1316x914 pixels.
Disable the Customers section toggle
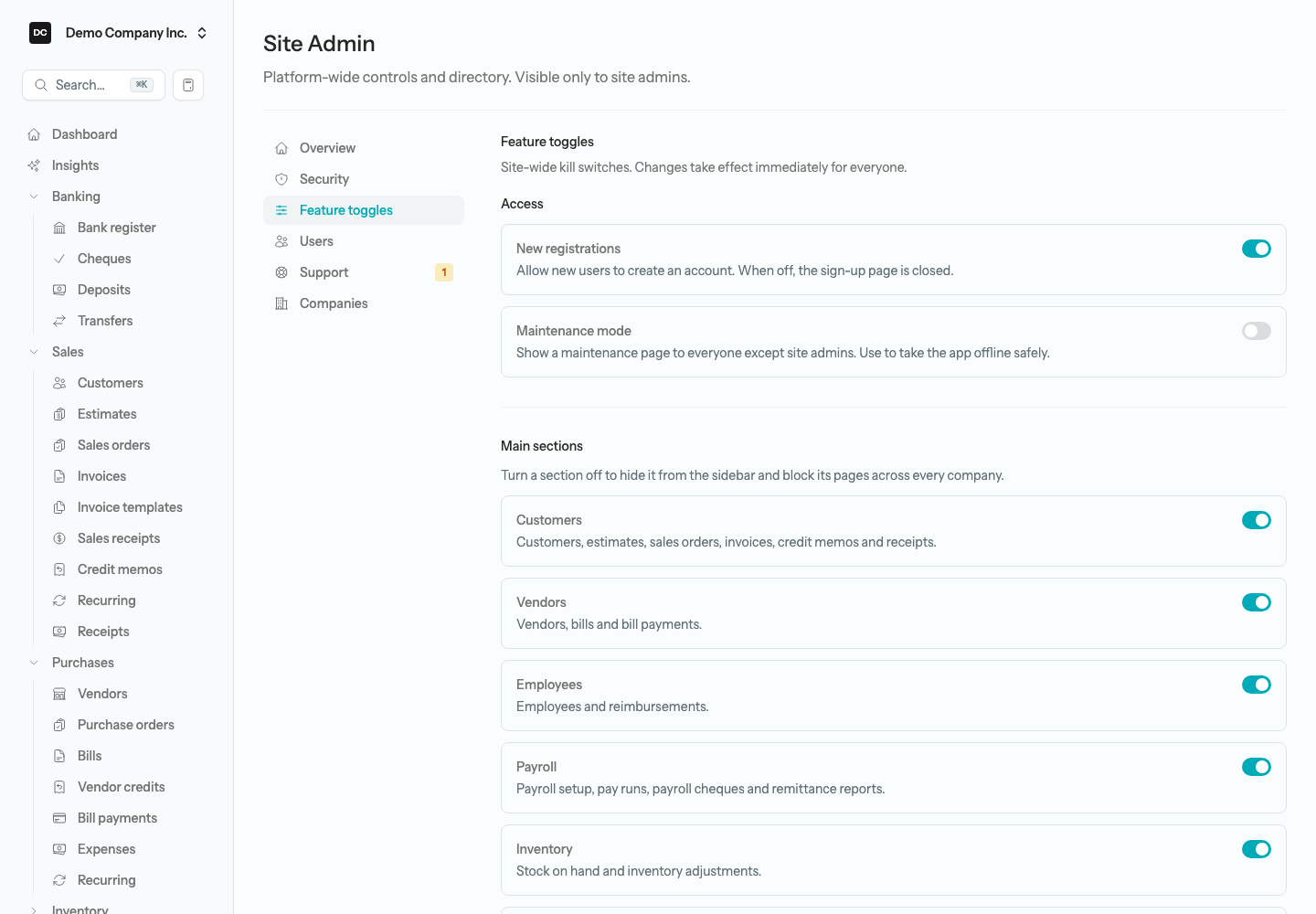pyautogui.click(x=1257, y=520)
